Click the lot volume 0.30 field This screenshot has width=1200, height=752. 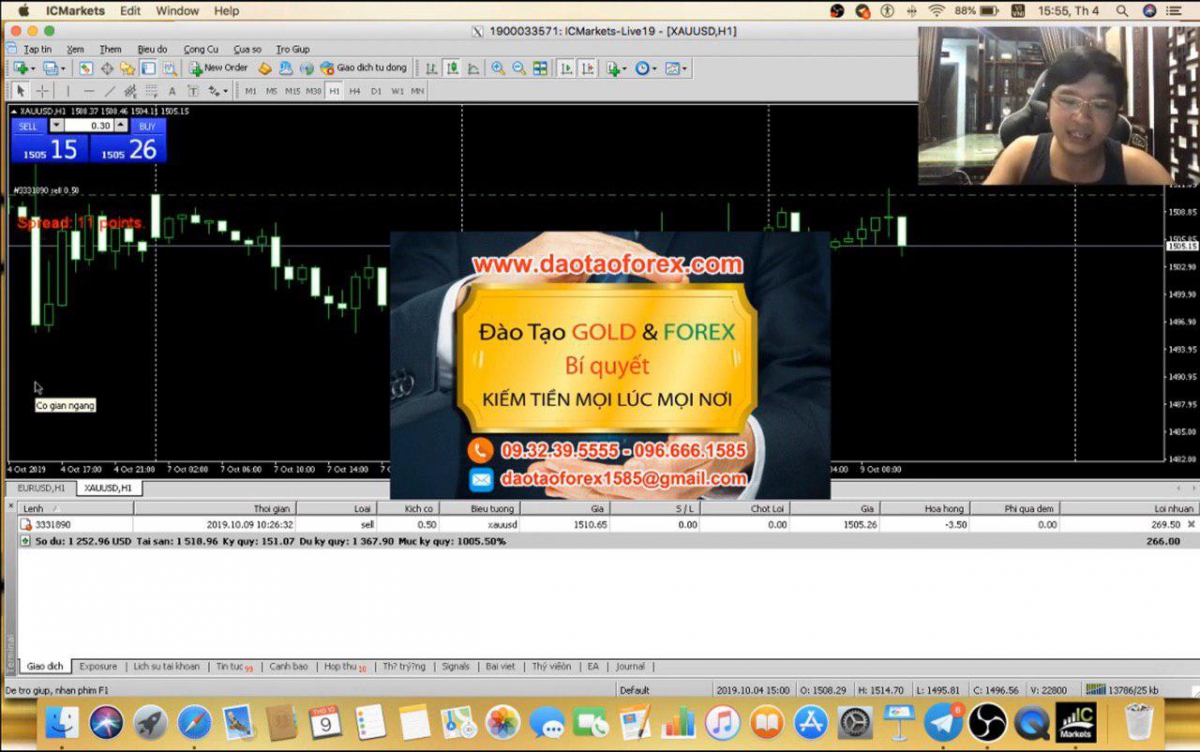(x=90, y=126)
